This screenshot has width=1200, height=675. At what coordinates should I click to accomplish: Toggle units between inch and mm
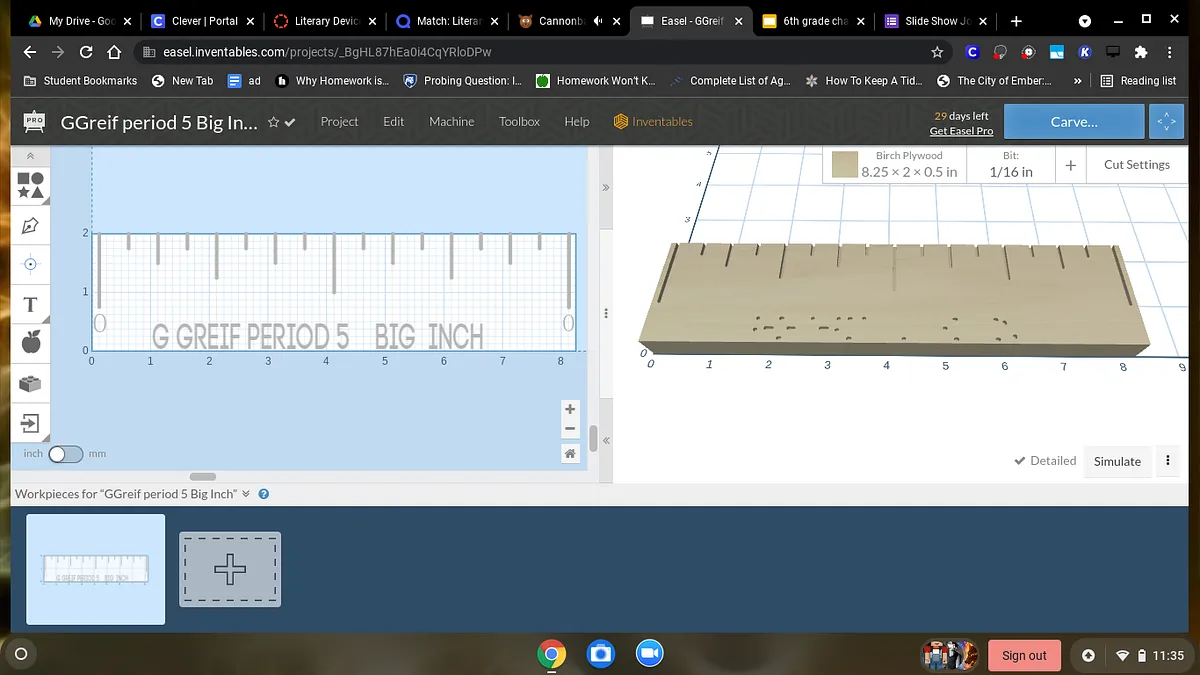coord(65,454)
